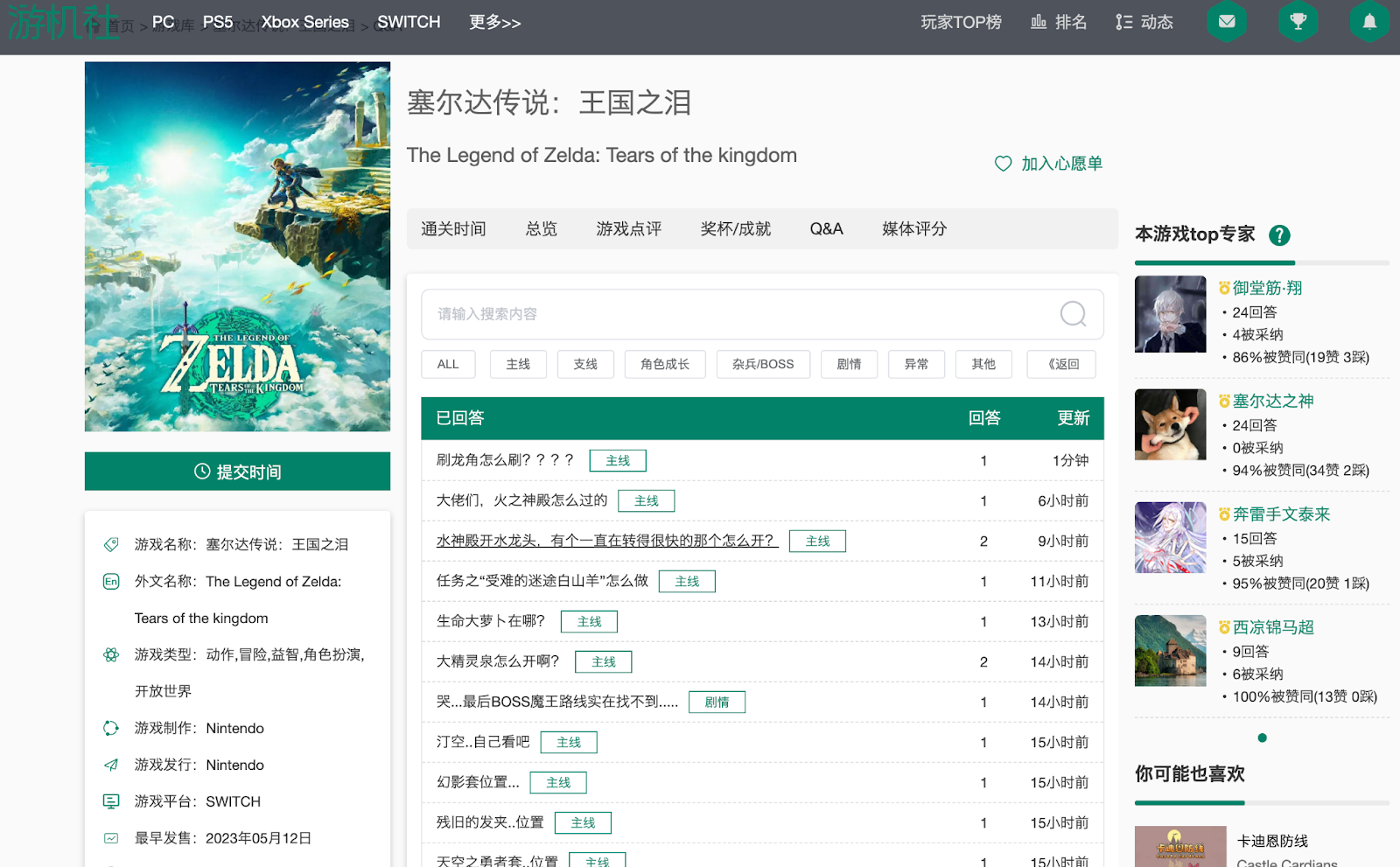The image size is (1400, 867).
Task: Open the mail messages icon
Action: point(1227,22)
